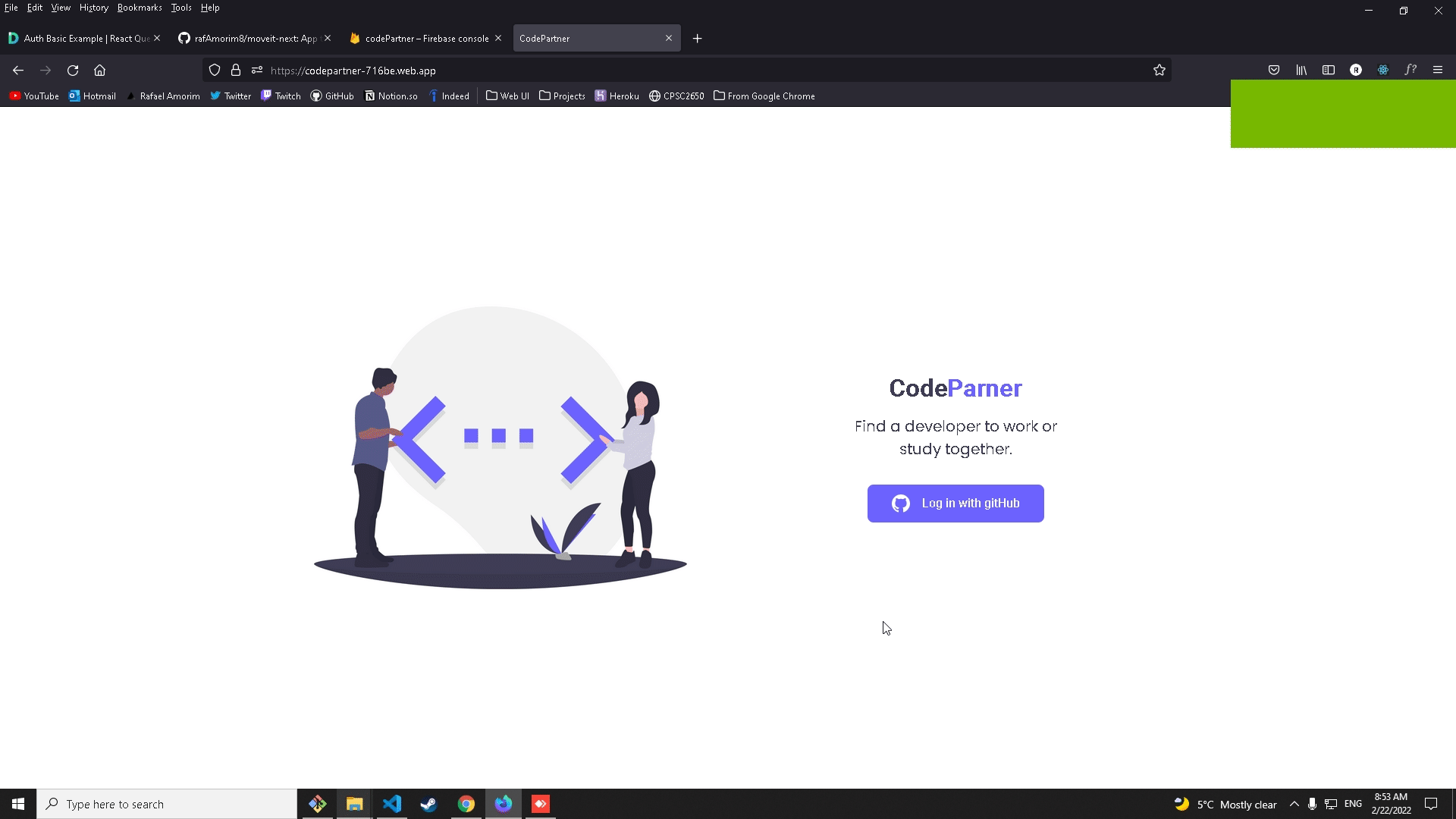Open the Firefox hamburger menu
Screen dimensions: 1456x819
point(1438,70)
